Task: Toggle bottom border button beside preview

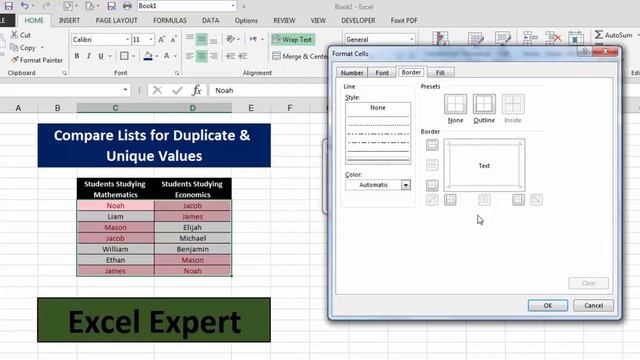Action: pos(432,185)
